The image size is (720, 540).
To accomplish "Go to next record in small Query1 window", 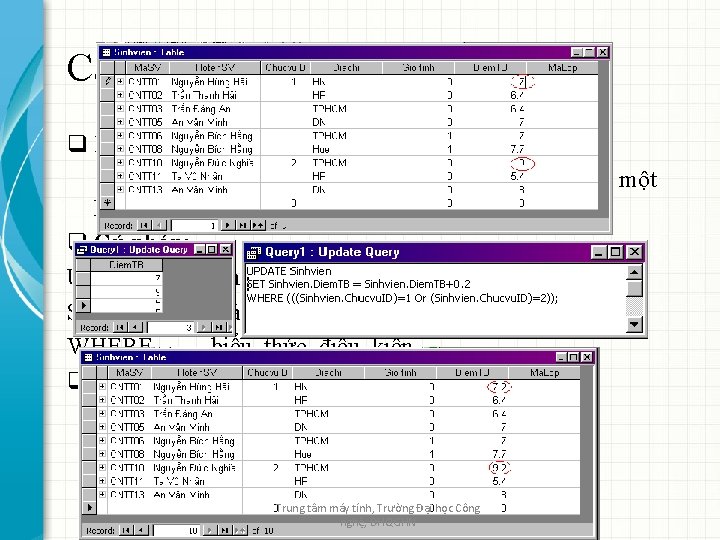I will [203, 327].
